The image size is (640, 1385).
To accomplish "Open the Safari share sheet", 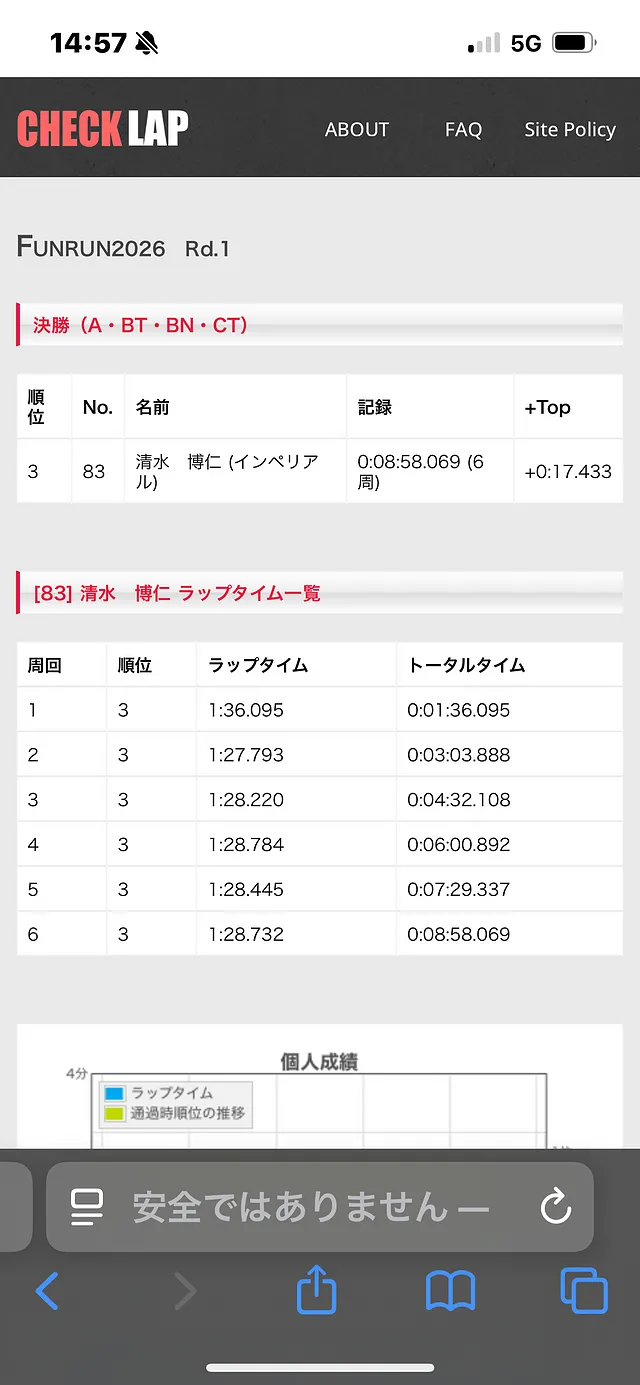I will [317, 1290].
